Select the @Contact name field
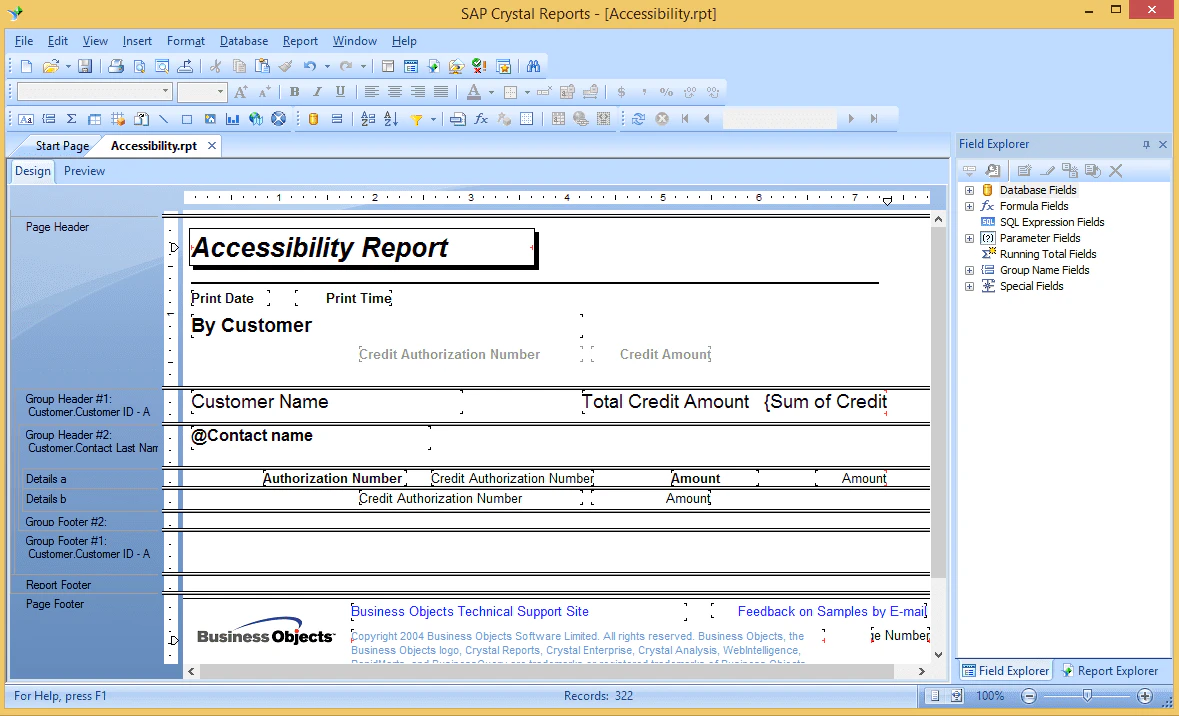 click(x=311, y=436)
